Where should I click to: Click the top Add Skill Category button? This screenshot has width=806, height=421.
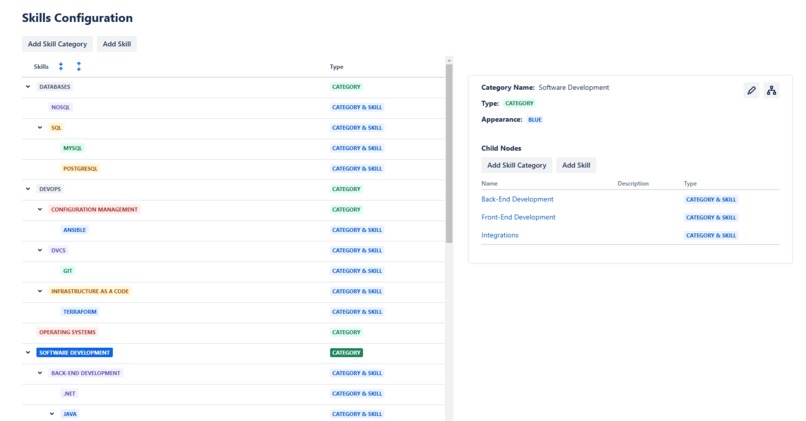[x=57, y=44]
